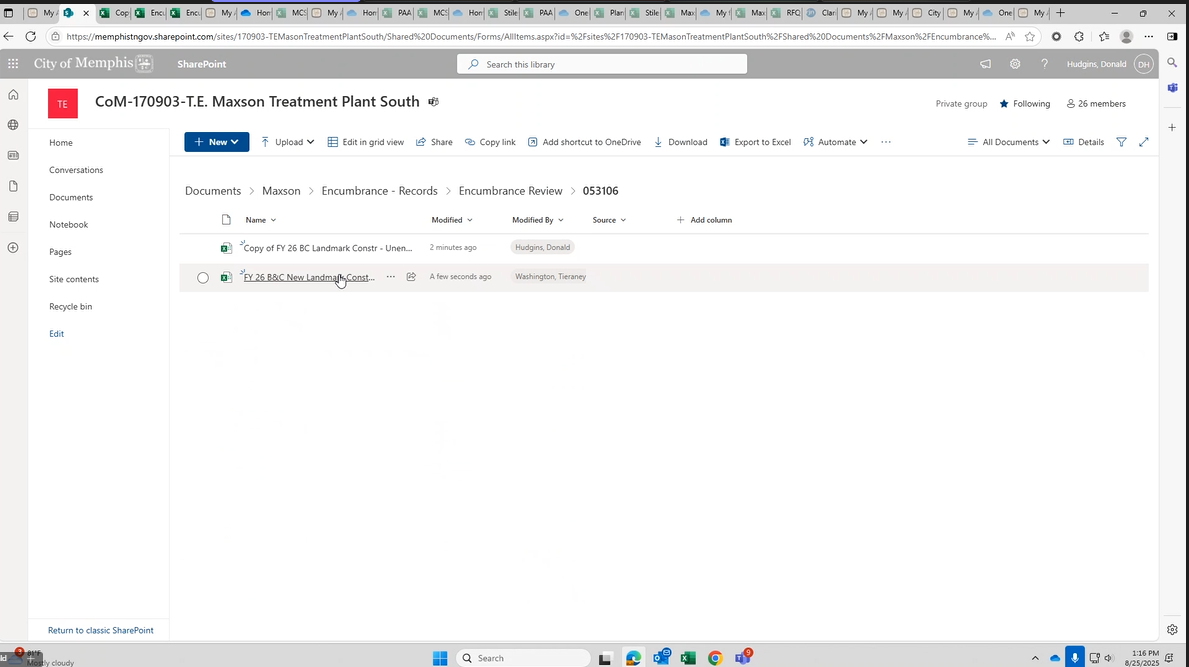Viewport: 1189px width, 667px height.
Task: Expand library to full screen view
Action: [x=1144, y=142]
